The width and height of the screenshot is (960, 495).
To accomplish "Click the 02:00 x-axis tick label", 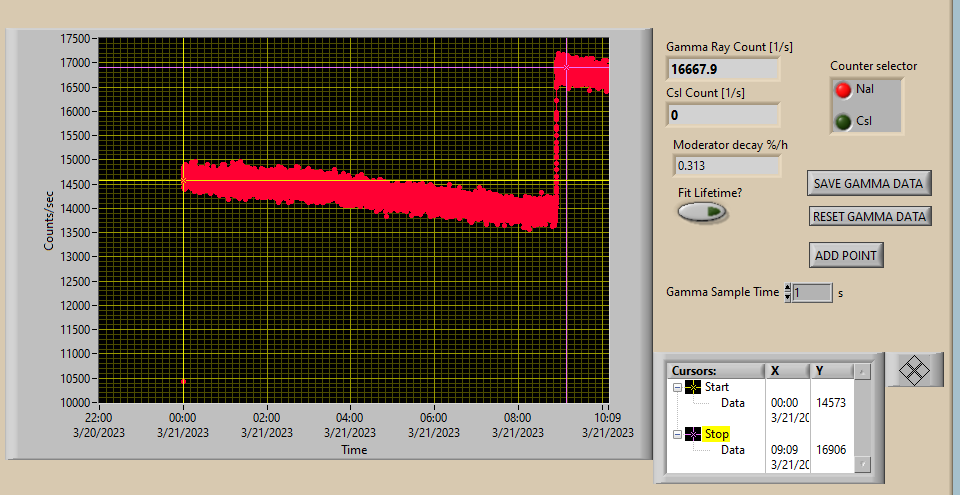I will [266, 418].
